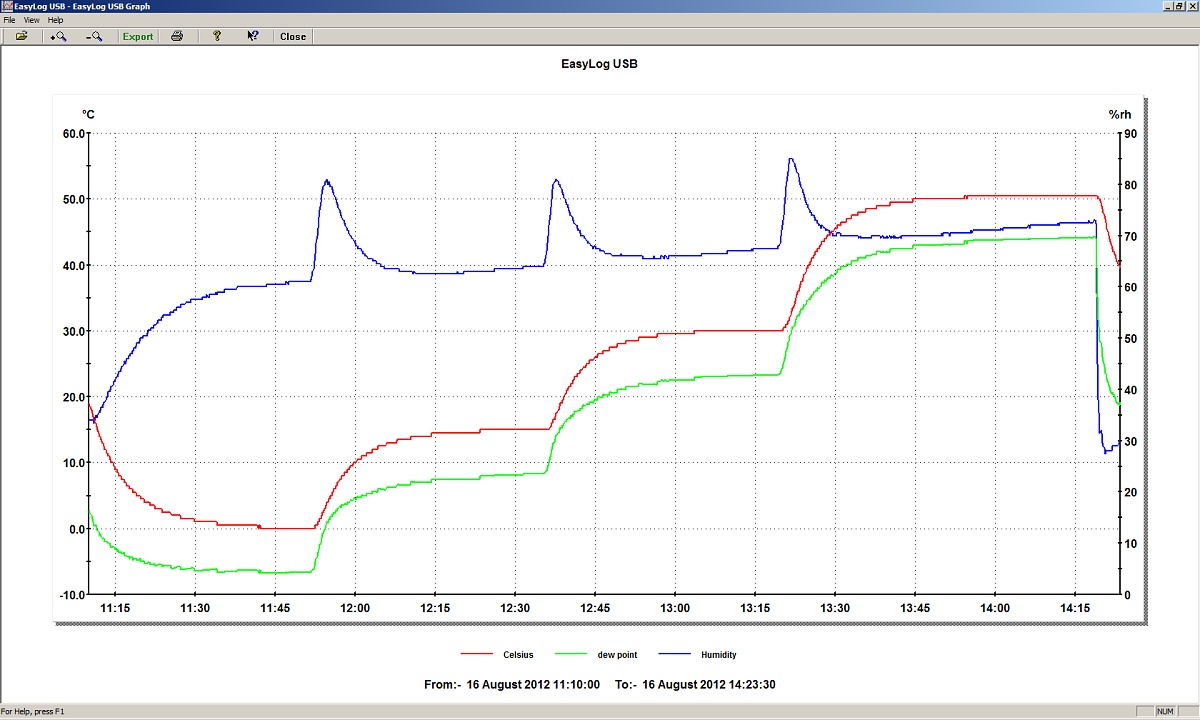Zoom out using the minus magnifier
This screenshot has height=720, width=1200.
click(94, 36)
